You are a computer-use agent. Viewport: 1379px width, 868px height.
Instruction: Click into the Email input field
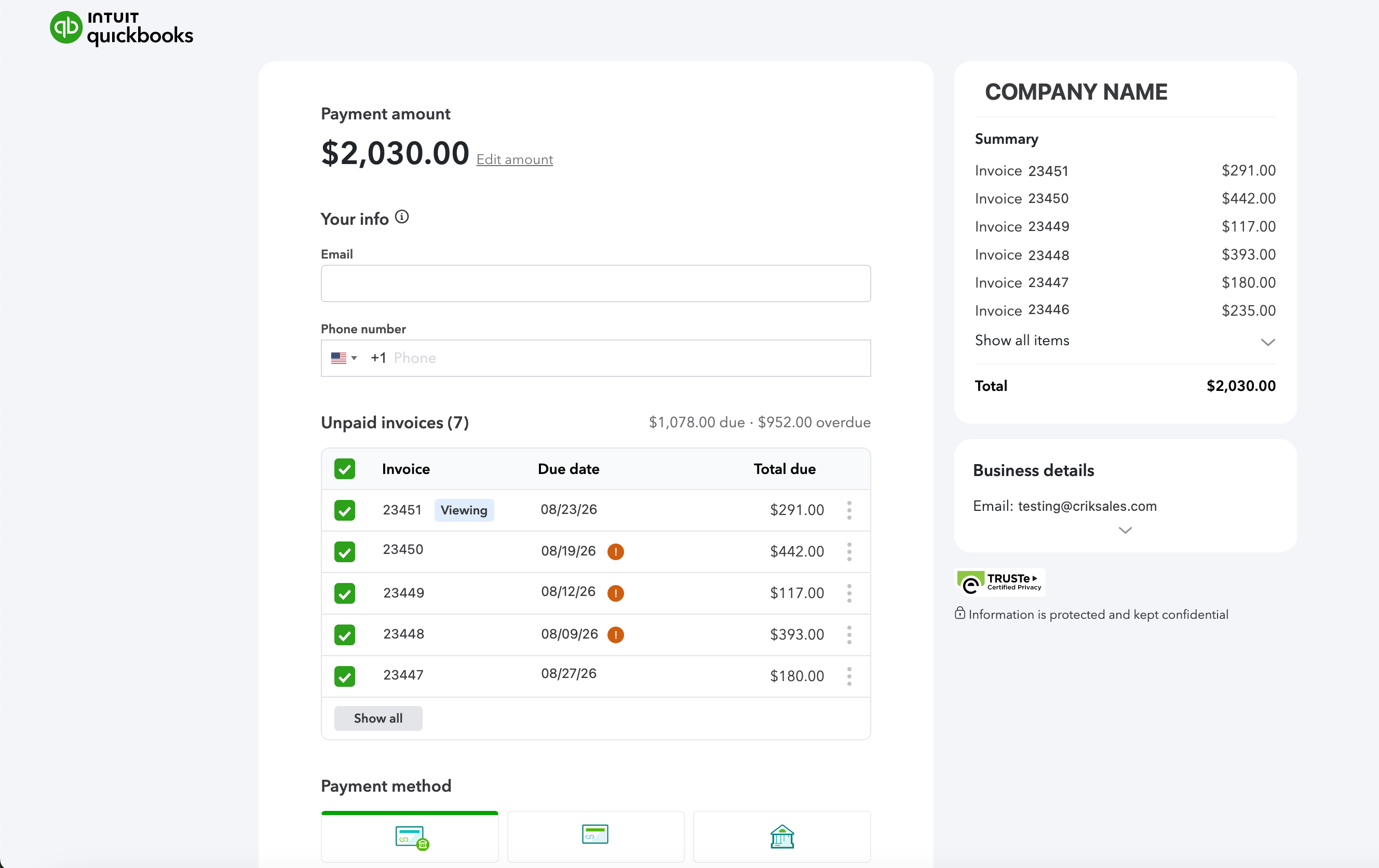[x=596, y=283]
